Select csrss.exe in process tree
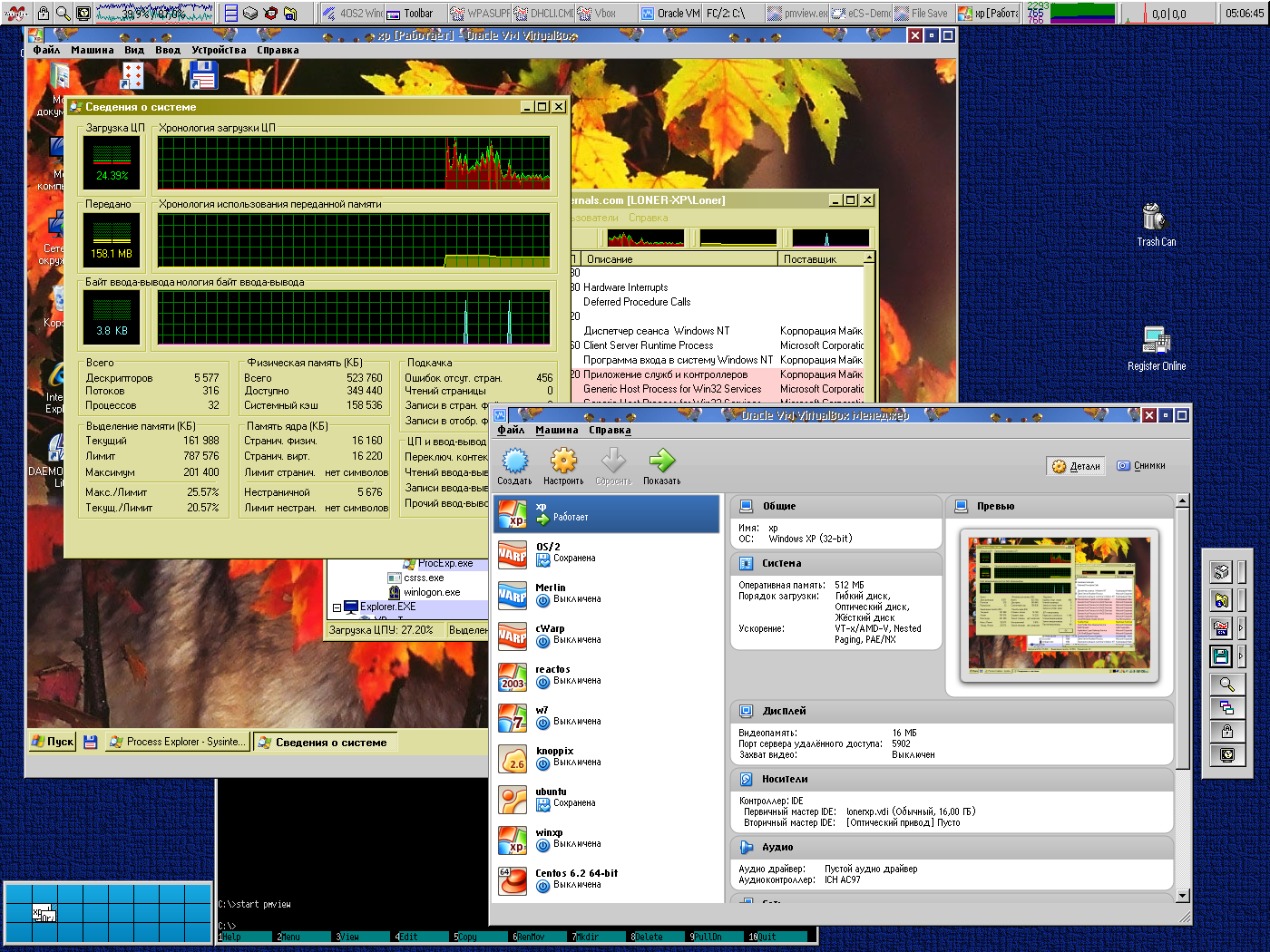The height and width of the screenshot is (952, 1270). [x=415, y=578]
